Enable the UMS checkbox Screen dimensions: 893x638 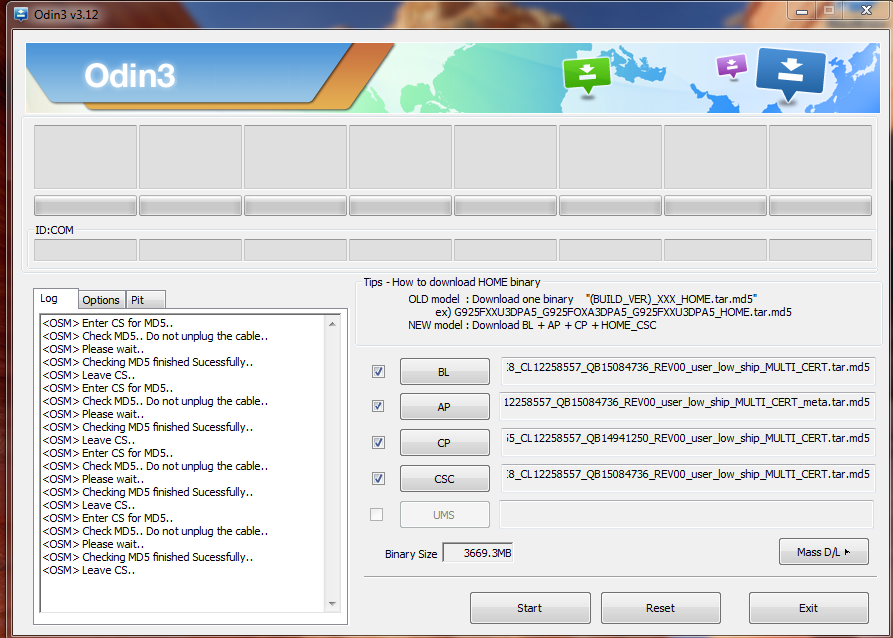coord(376,514)
